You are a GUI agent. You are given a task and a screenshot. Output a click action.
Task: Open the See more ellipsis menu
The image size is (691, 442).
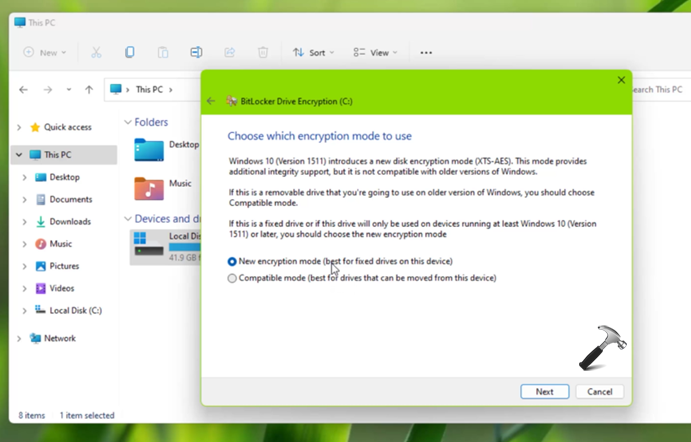pos(426,52)
